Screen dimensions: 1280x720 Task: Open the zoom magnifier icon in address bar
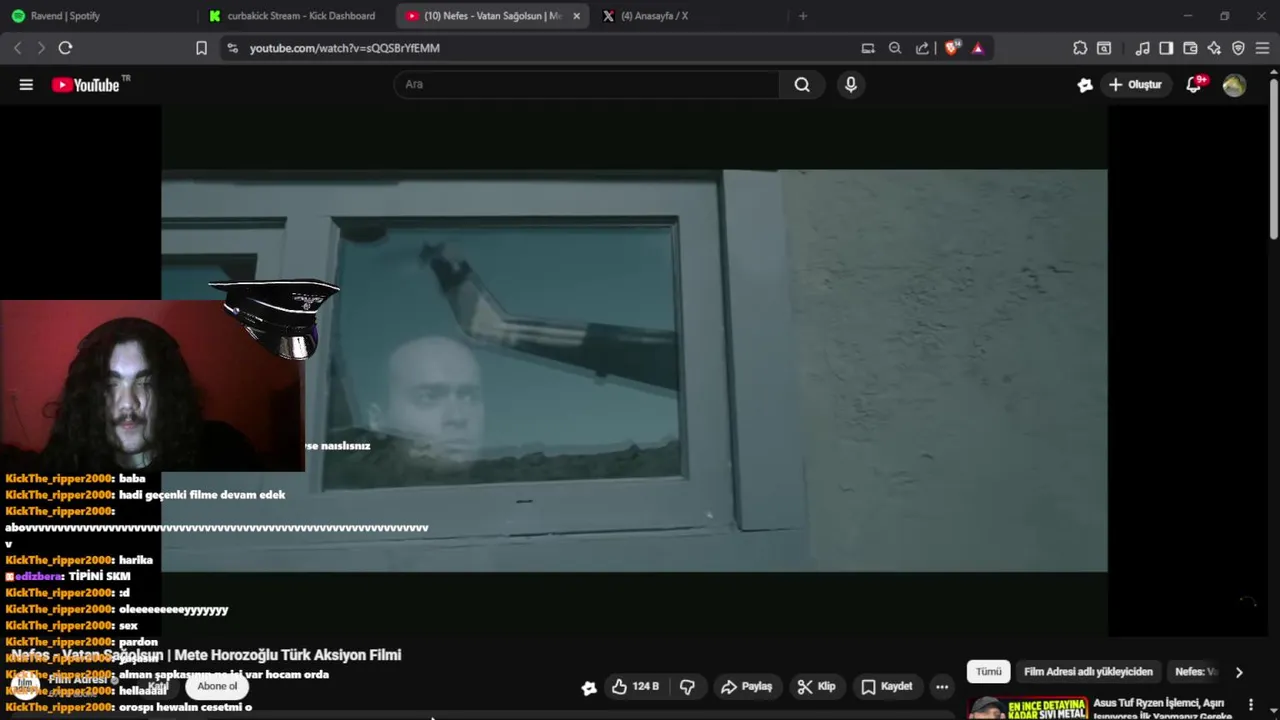click(895, 48)
